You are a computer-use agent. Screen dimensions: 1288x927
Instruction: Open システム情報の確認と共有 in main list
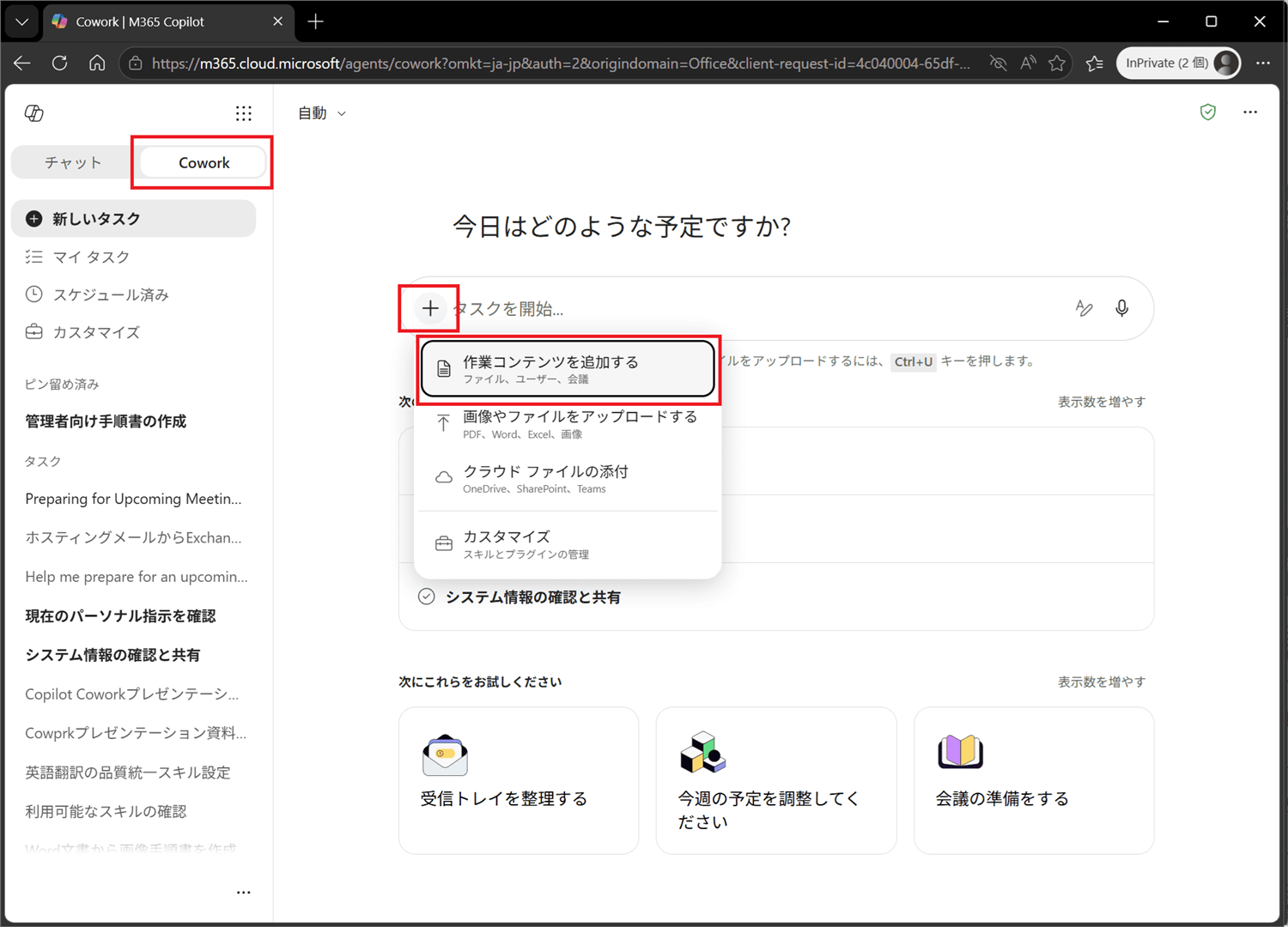[x=776, y=597]
